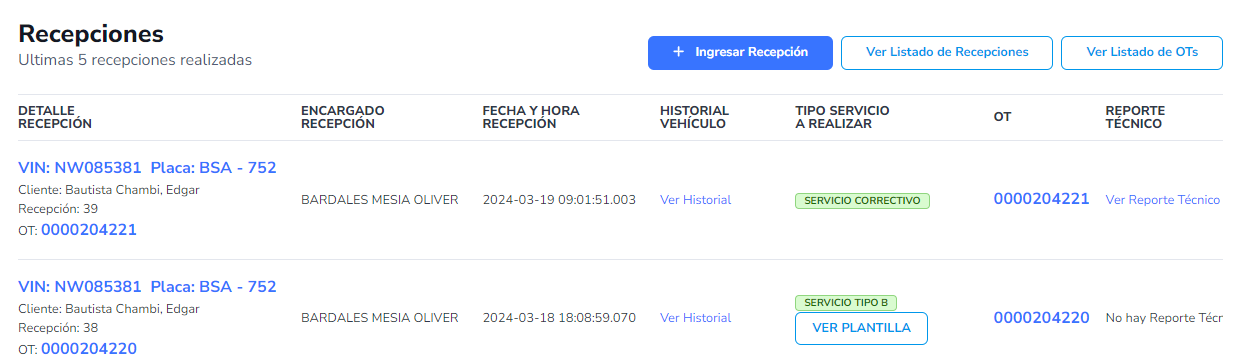Open VER PLANTILLA button
Screen dimensions: 1241x360
[x=861, y=328]
